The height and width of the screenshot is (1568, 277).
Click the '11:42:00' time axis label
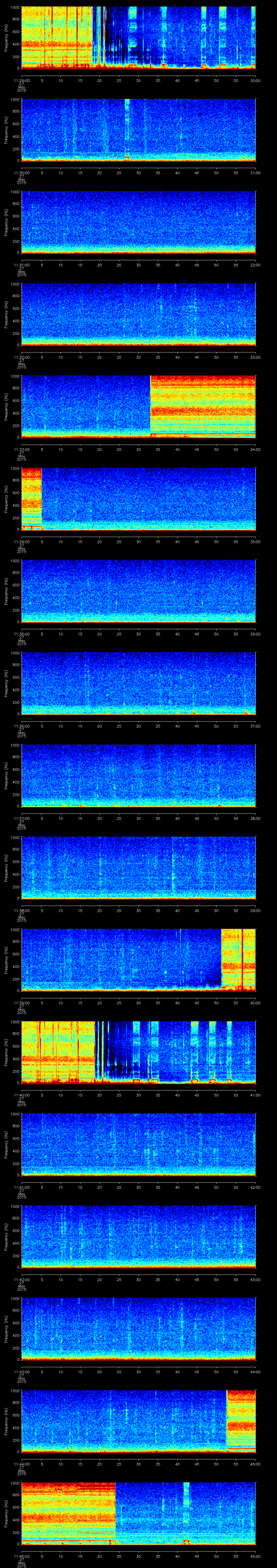(x=21, y=1279)
